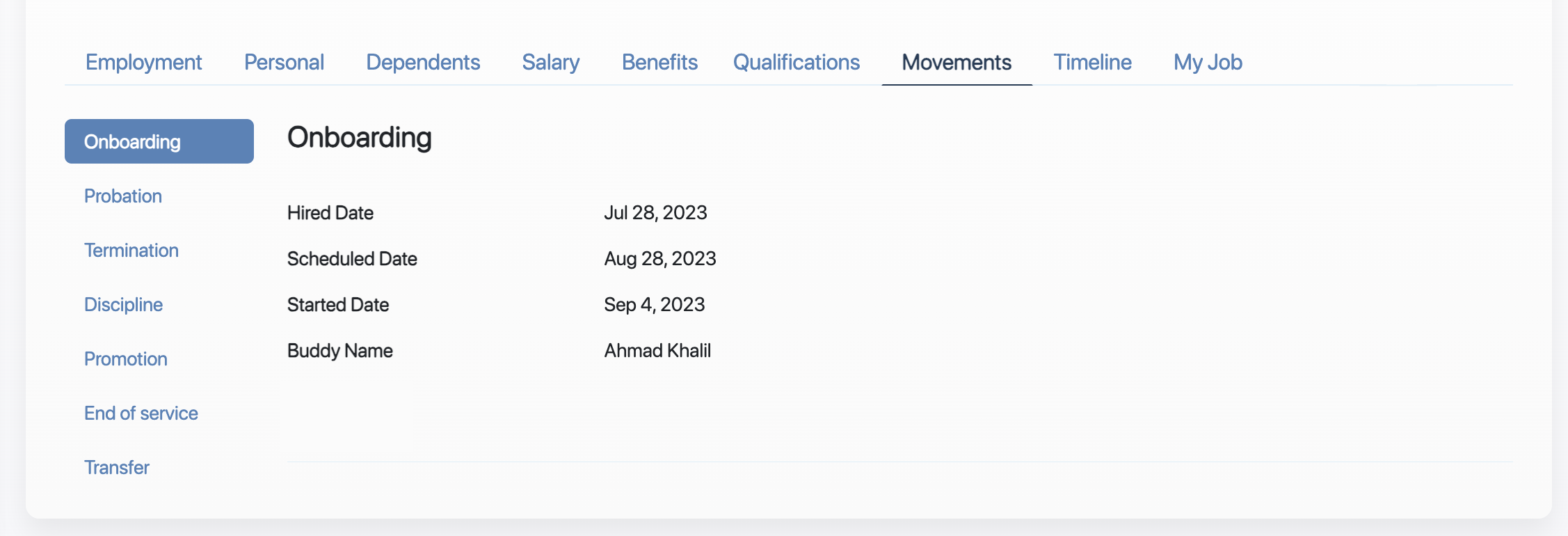Select the Movements tab
The height and width of the screenshot is (536, 1568).
[957, 62]
